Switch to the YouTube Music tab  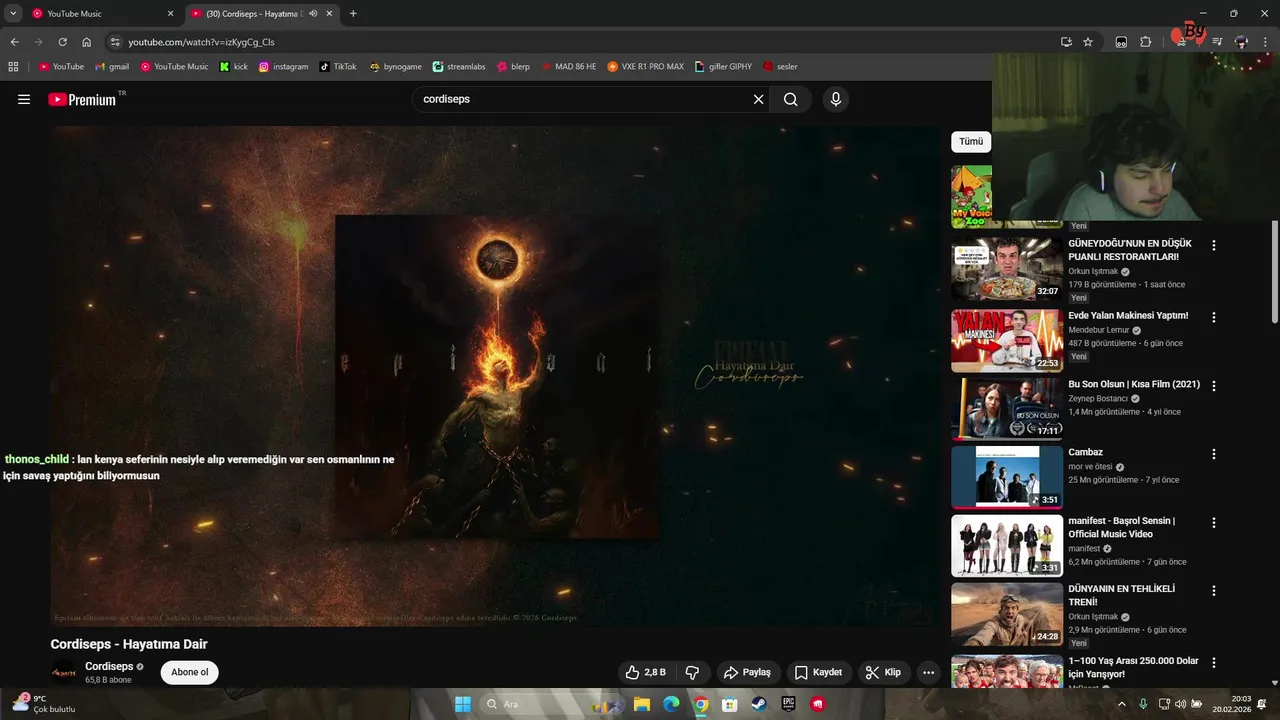tap(100, 13)
